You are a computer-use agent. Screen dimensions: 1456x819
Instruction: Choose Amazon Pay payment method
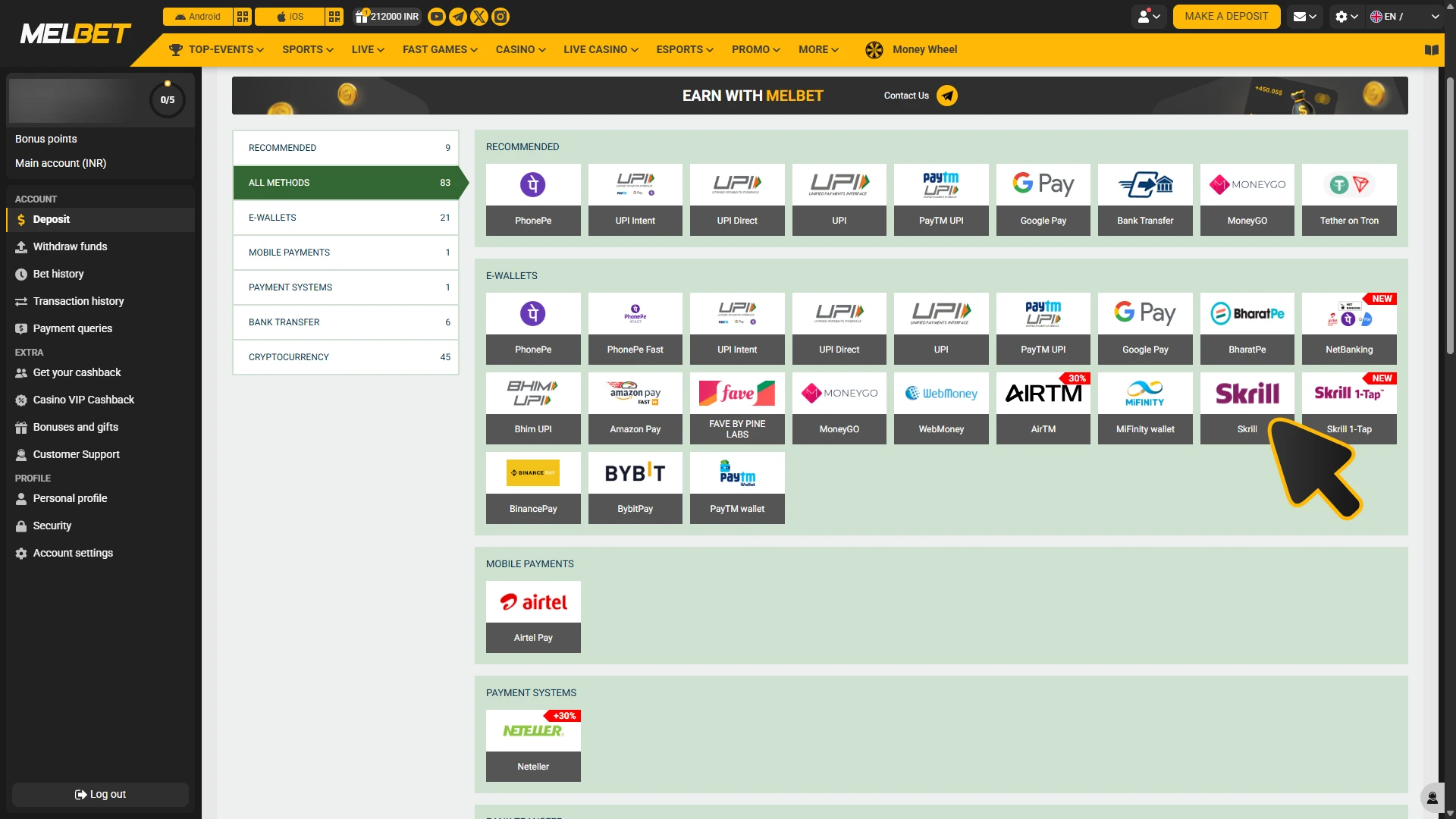point(635,408)
